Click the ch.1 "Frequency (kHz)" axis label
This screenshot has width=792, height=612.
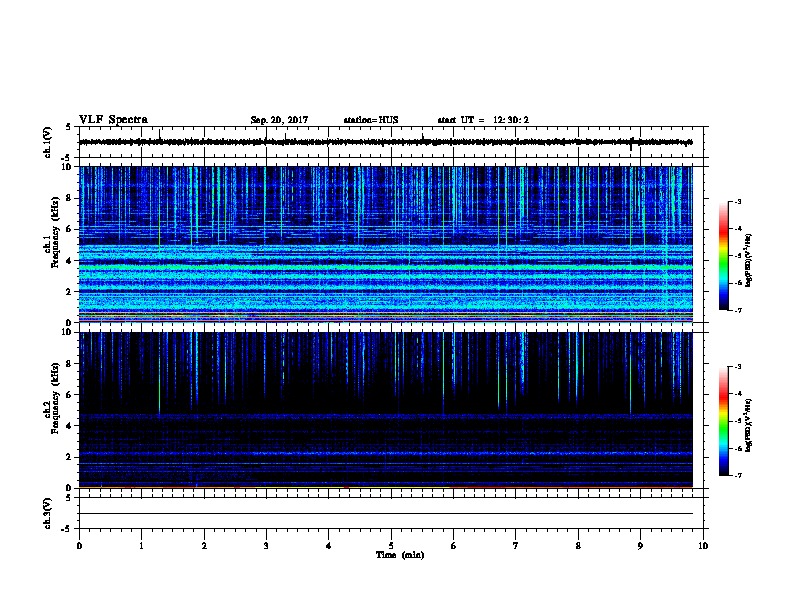click(x=55, y=232)
